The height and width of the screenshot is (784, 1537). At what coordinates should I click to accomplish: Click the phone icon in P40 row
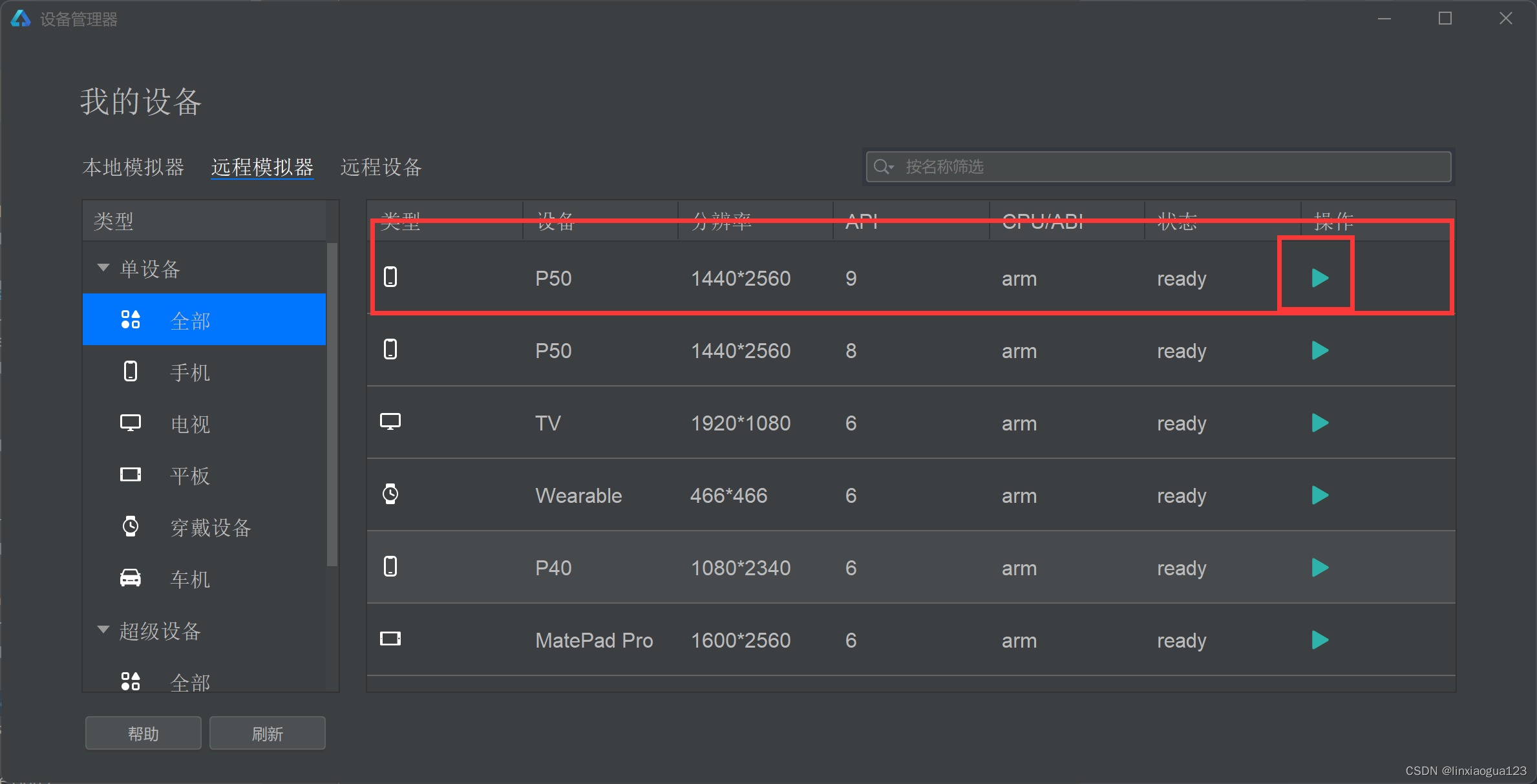point(390,567)
